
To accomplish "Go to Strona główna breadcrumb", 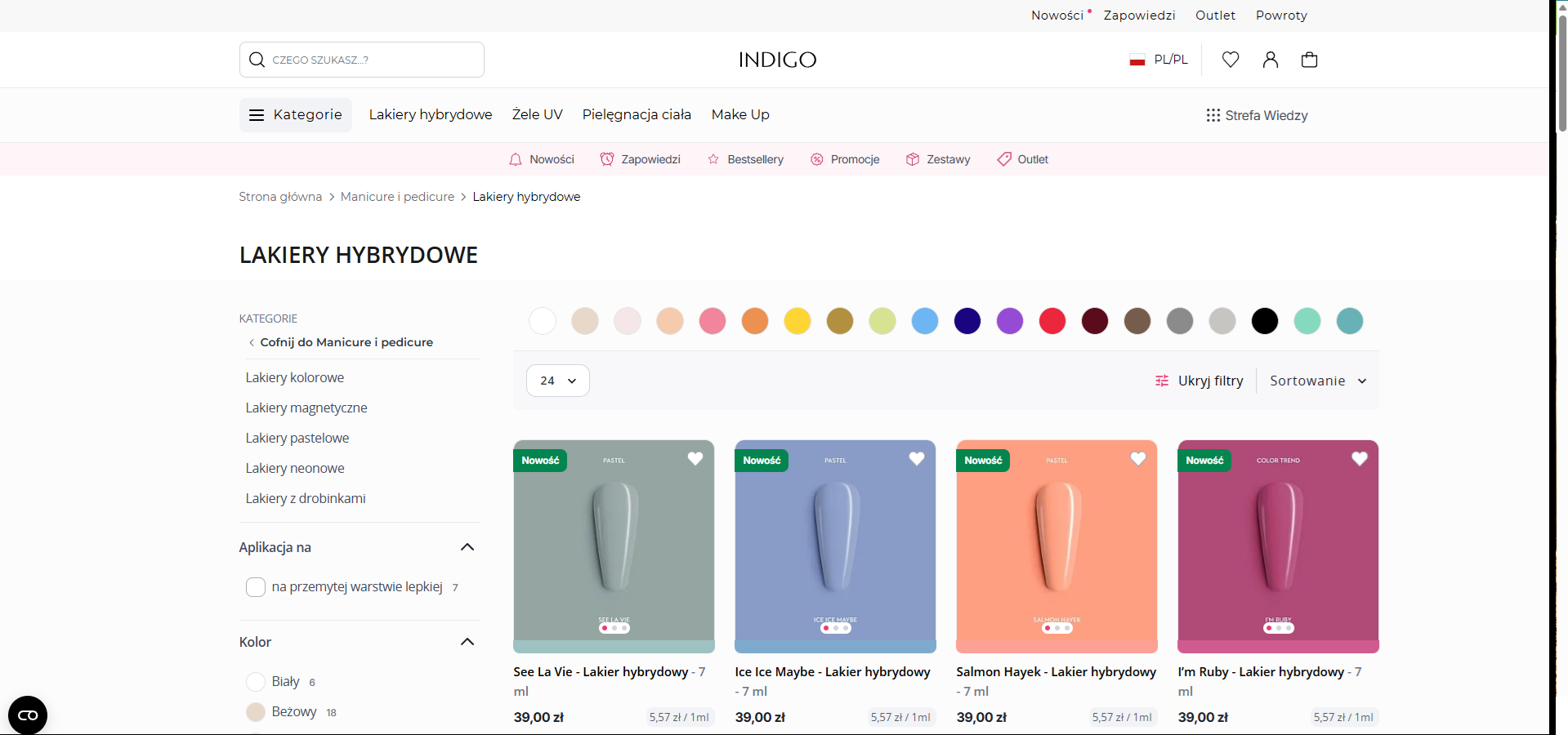I will click(280, 197).
